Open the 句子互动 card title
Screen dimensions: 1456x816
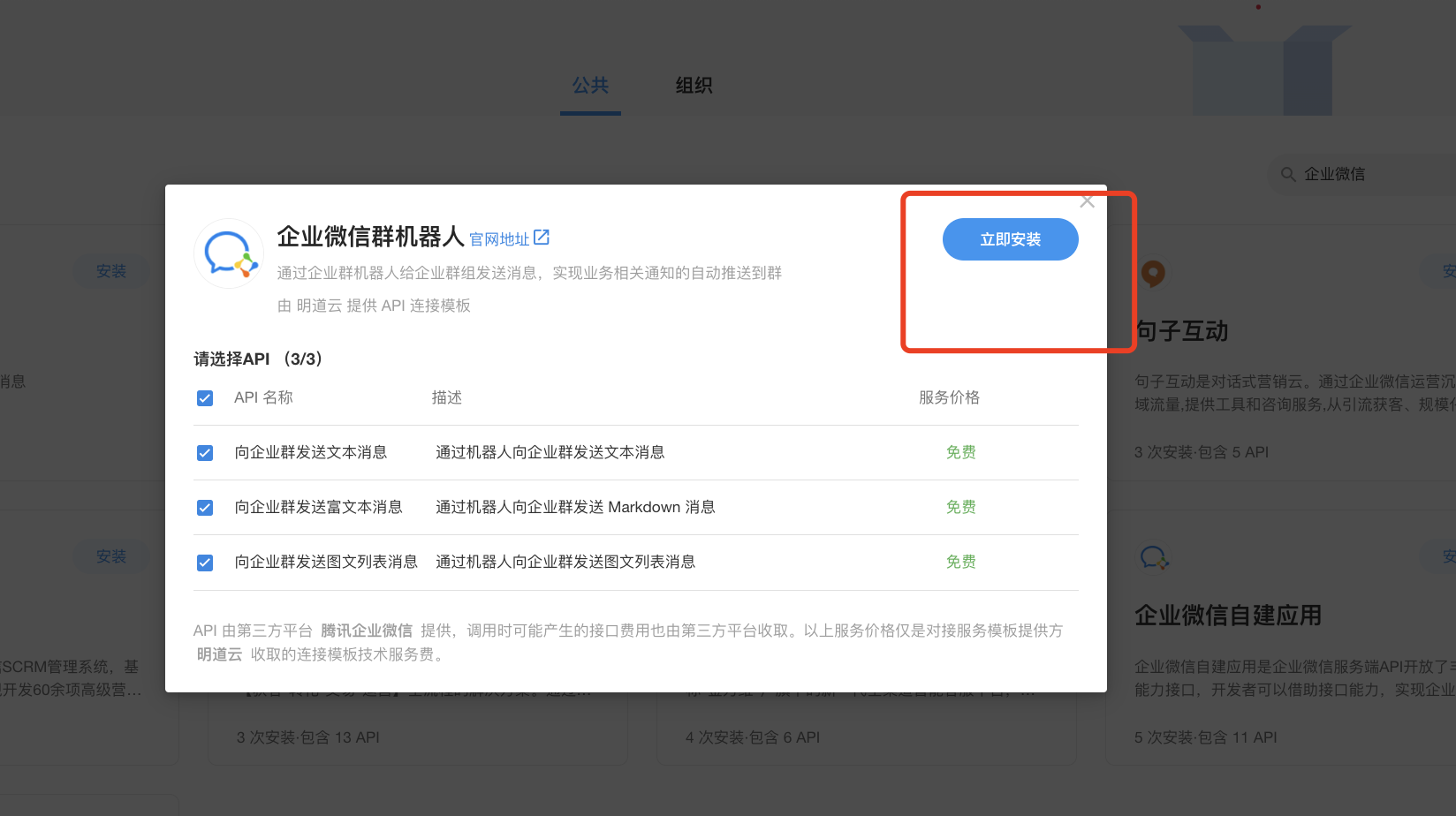tap(1182, 331)
